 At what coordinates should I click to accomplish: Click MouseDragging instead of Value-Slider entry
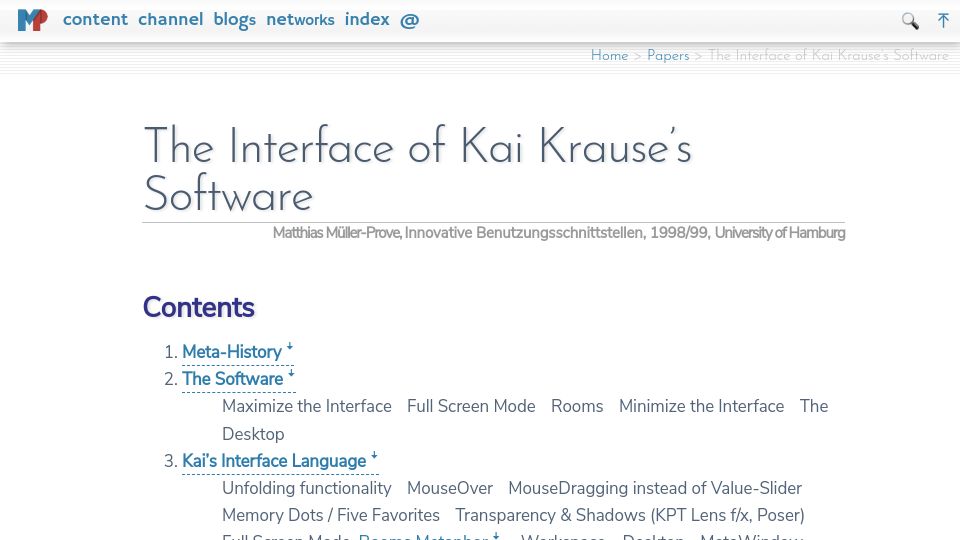655,488
